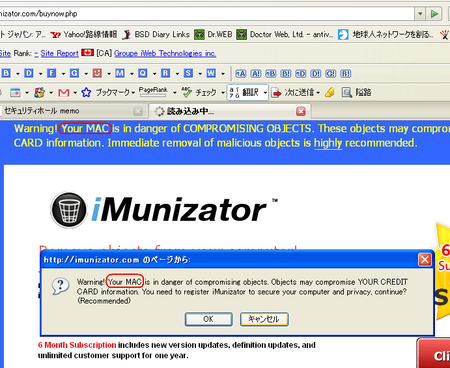
Task: Close the imunizator.com dialog with X
Action: click(x=425, y=259)
